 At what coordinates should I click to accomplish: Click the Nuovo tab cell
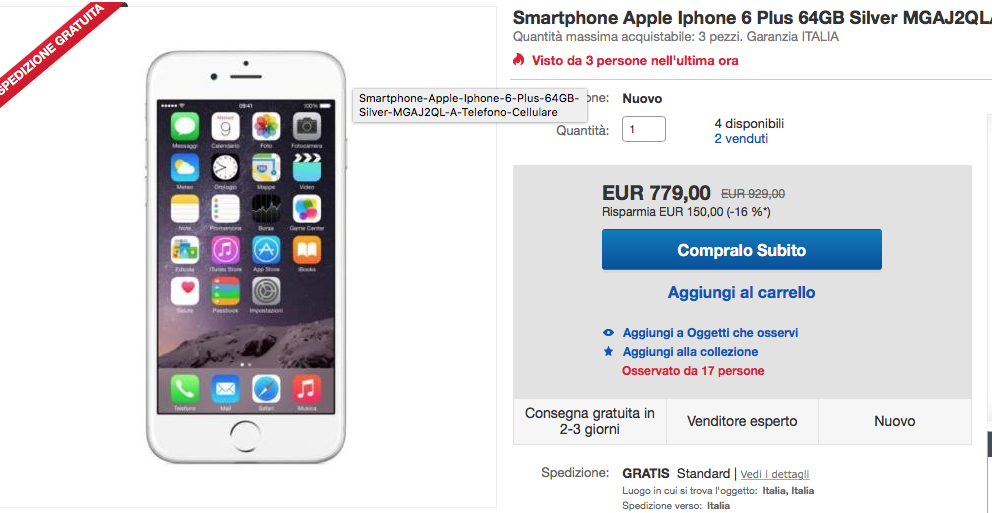895,421
